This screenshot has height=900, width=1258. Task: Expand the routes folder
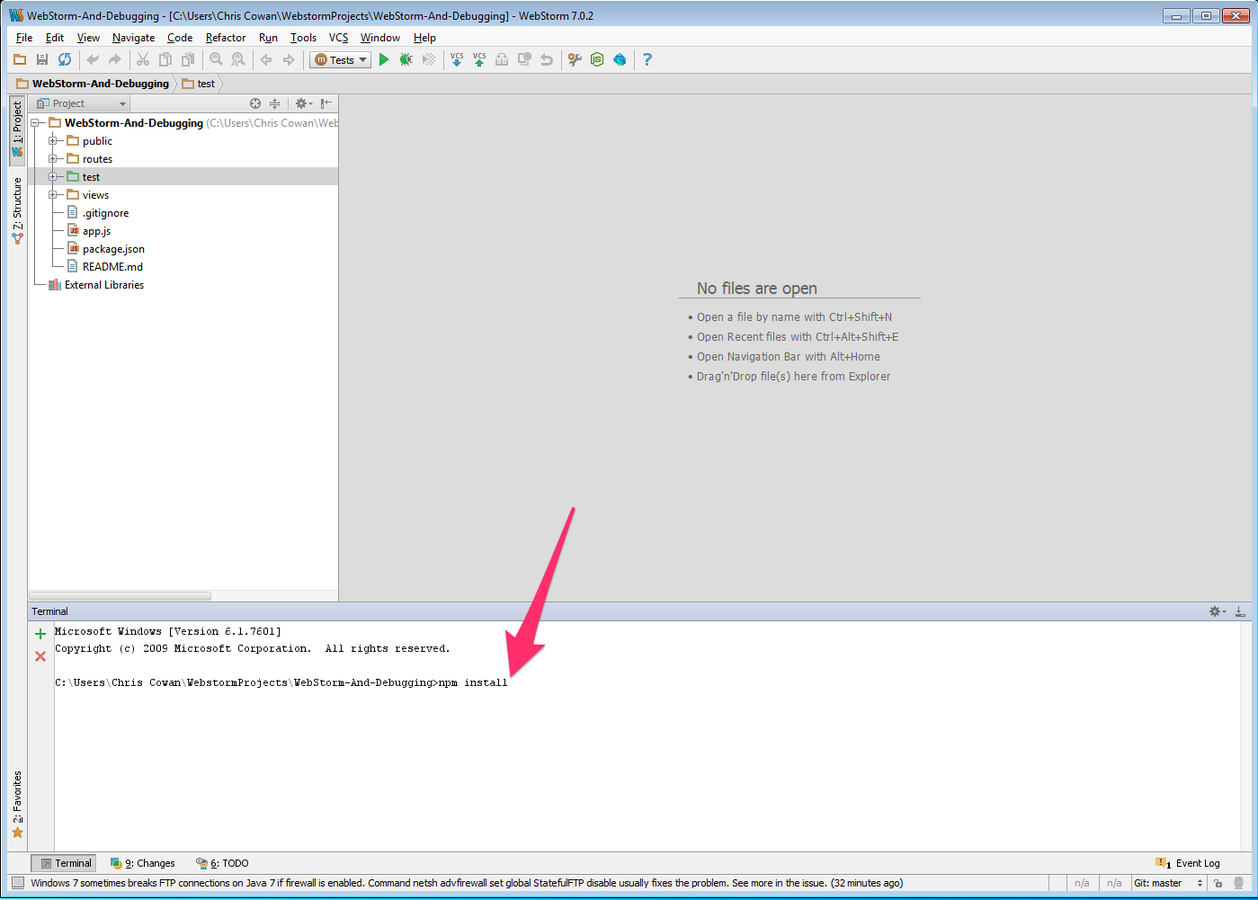coord(53,159)
